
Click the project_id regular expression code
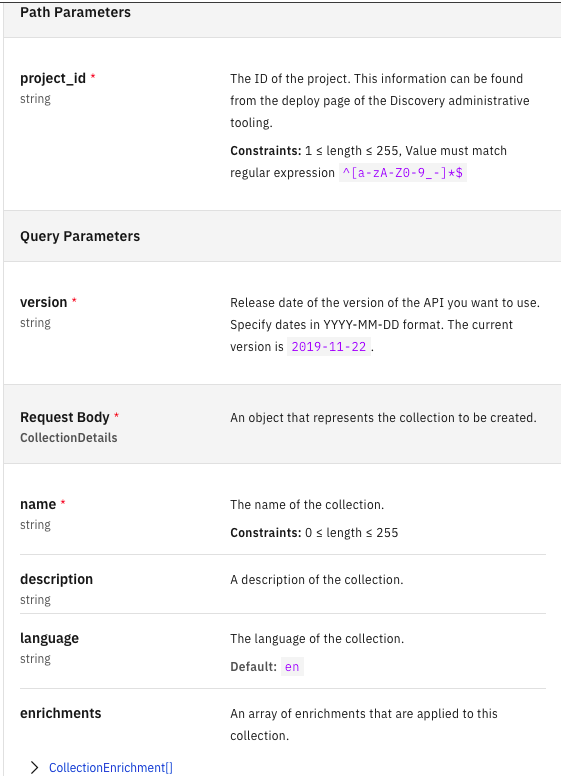coord(403,173)
